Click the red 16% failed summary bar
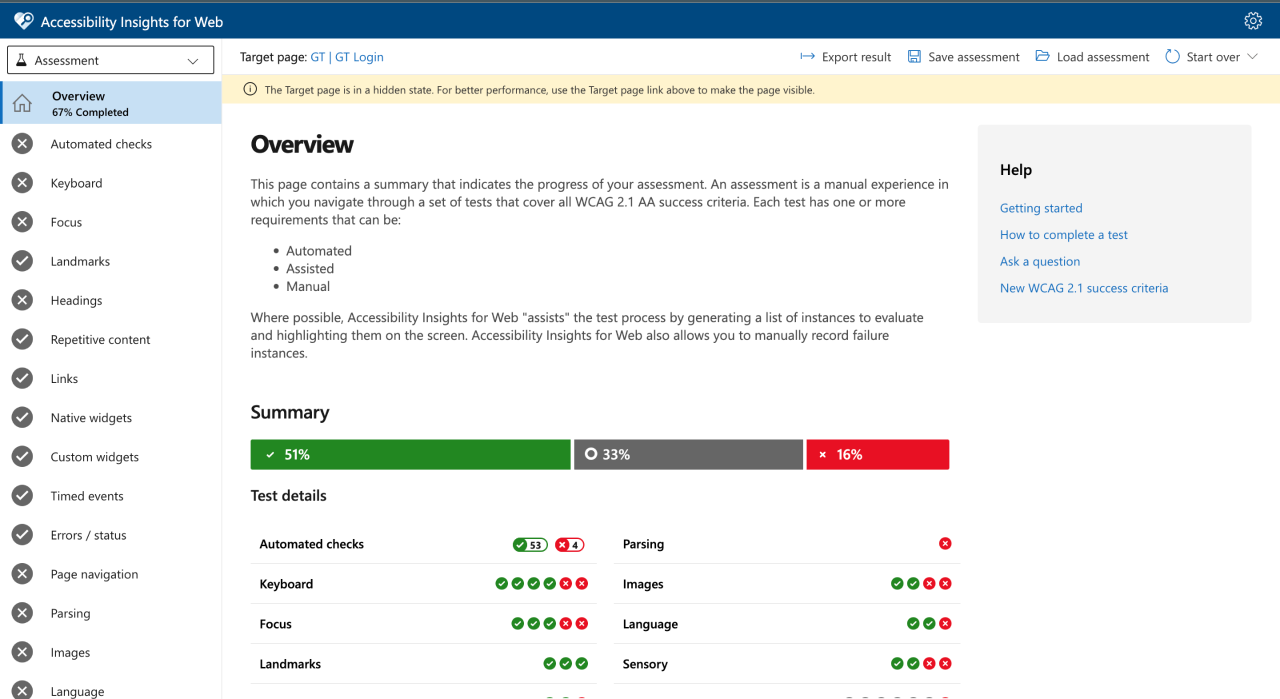 [878, 454]
